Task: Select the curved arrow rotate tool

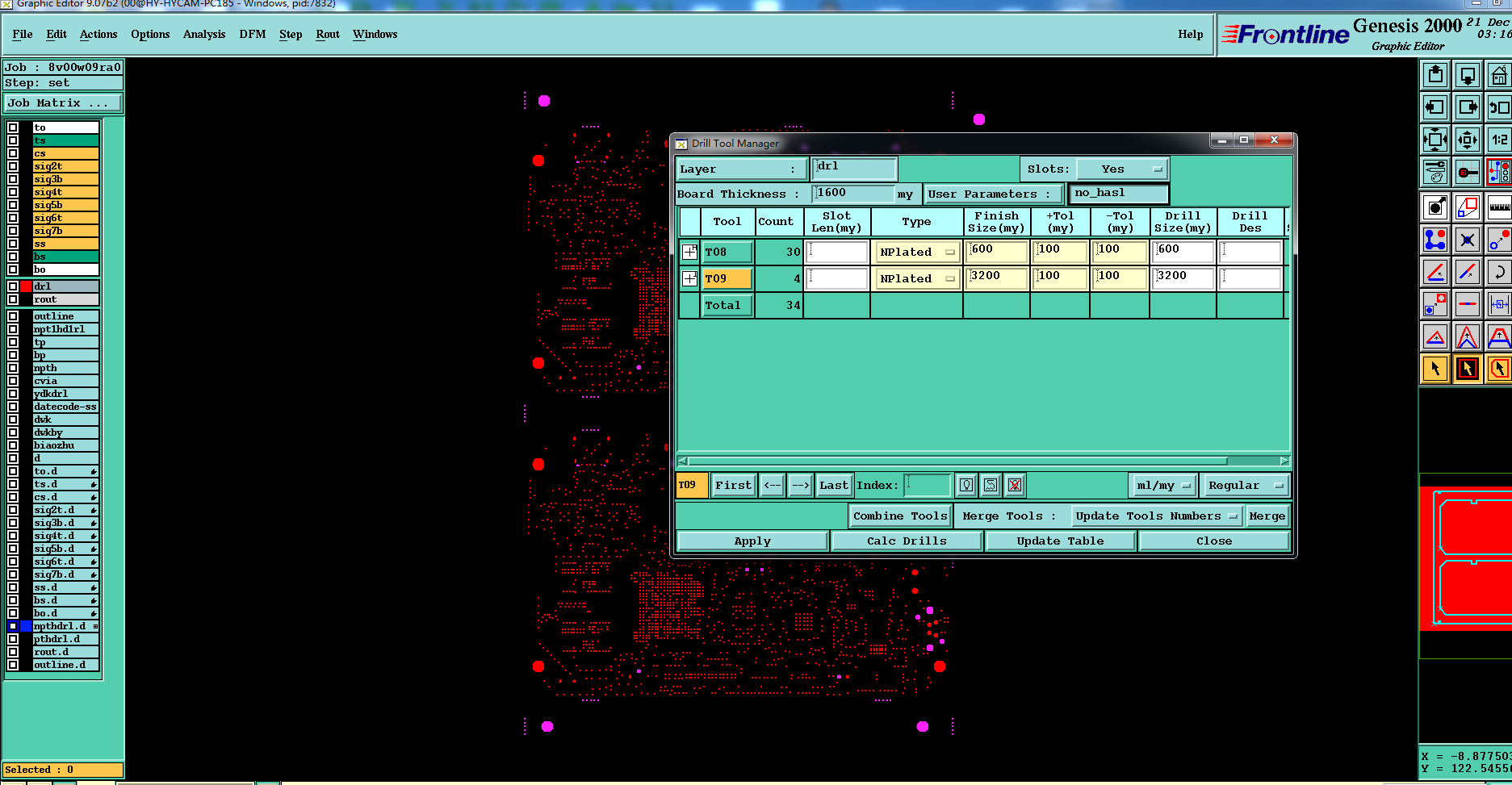Action: [x=1499, y=272]
